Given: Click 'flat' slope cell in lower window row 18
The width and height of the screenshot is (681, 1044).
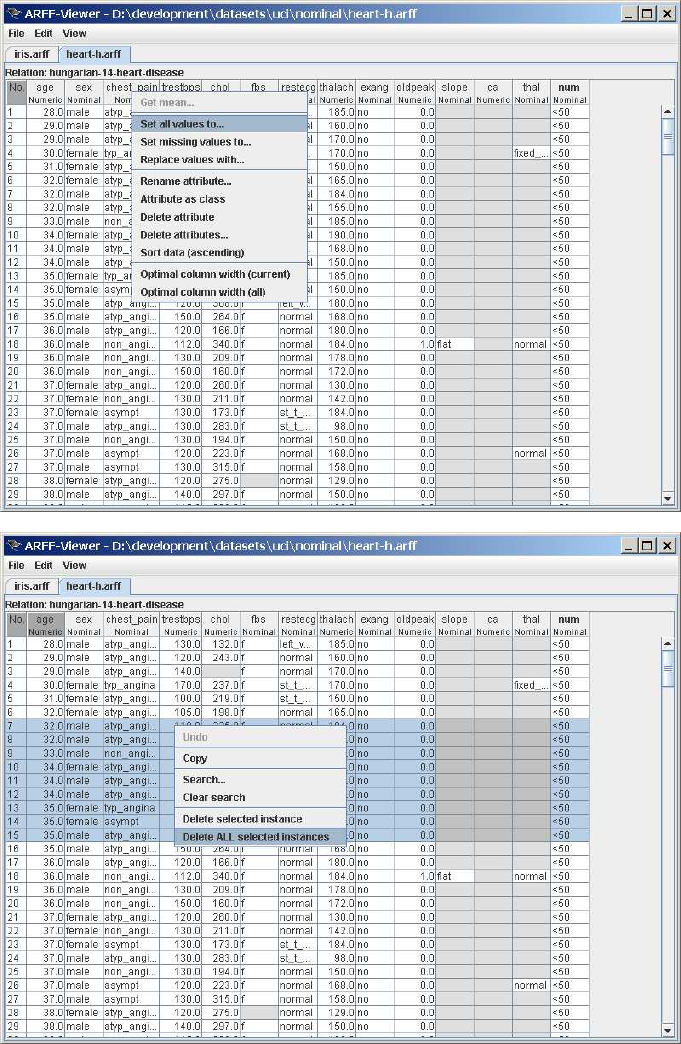Looking at the screenshot, I should 455,876.
